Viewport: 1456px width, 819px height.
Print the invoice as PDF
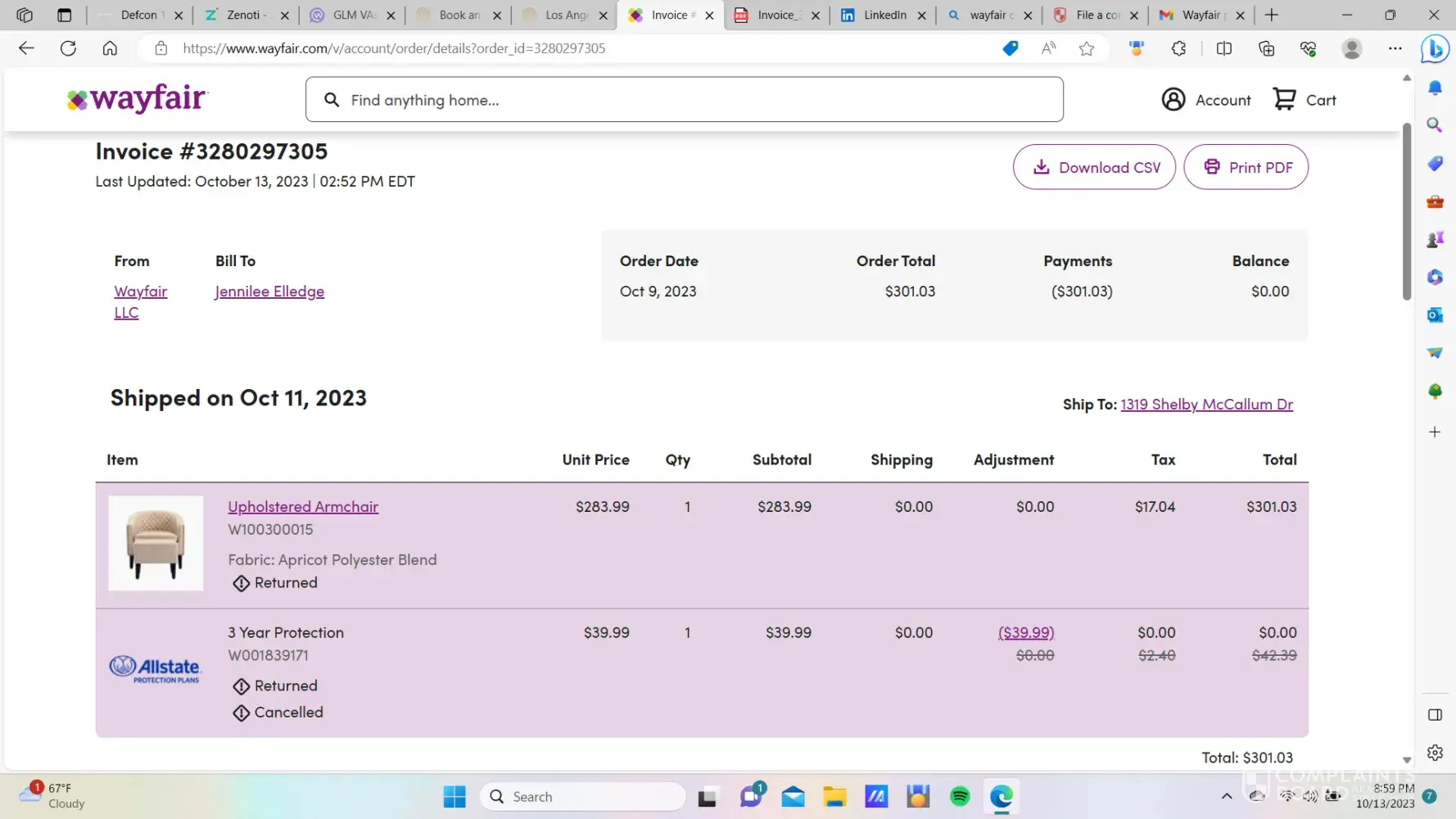pyautogui.click(x=1246, y=167)
